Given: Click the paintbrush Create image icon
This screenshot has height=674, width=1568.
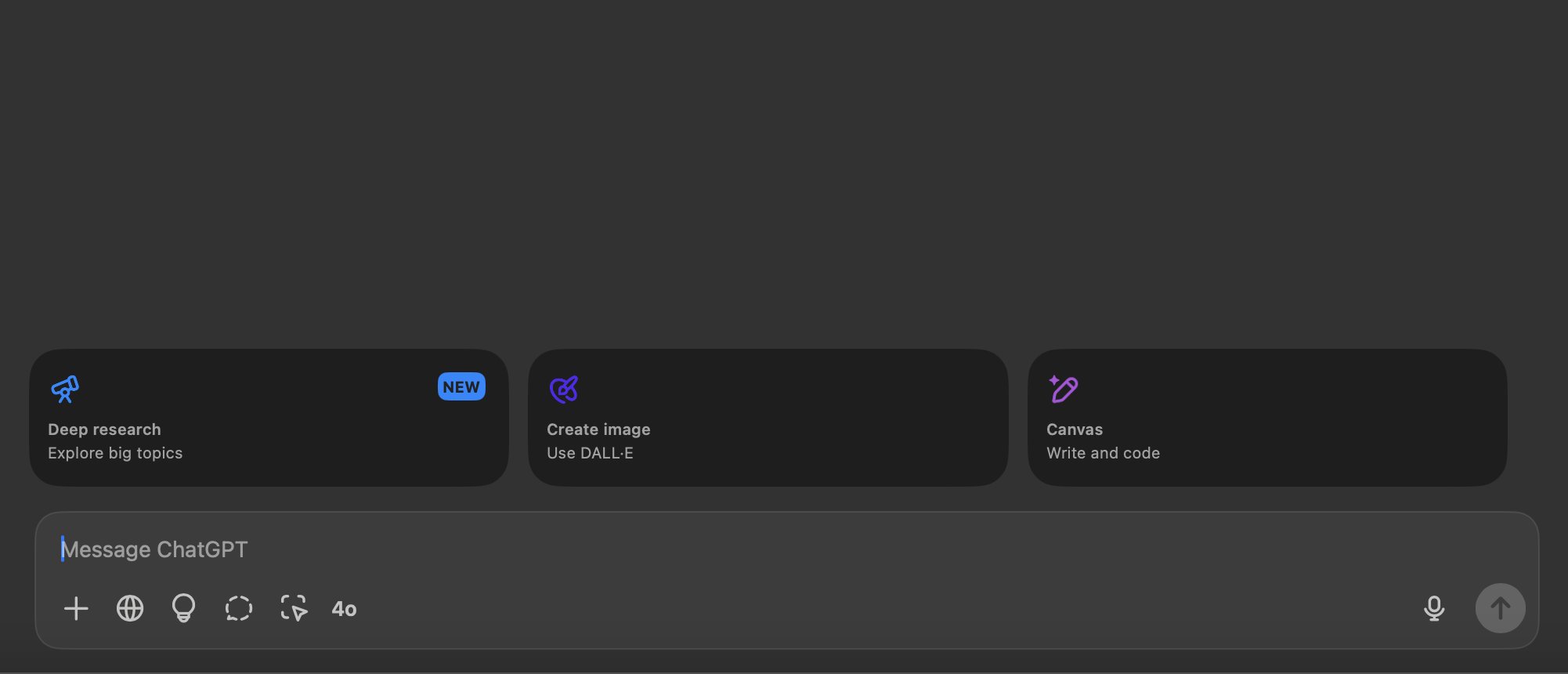Looking at the screenshot, I should pos(564,389).
